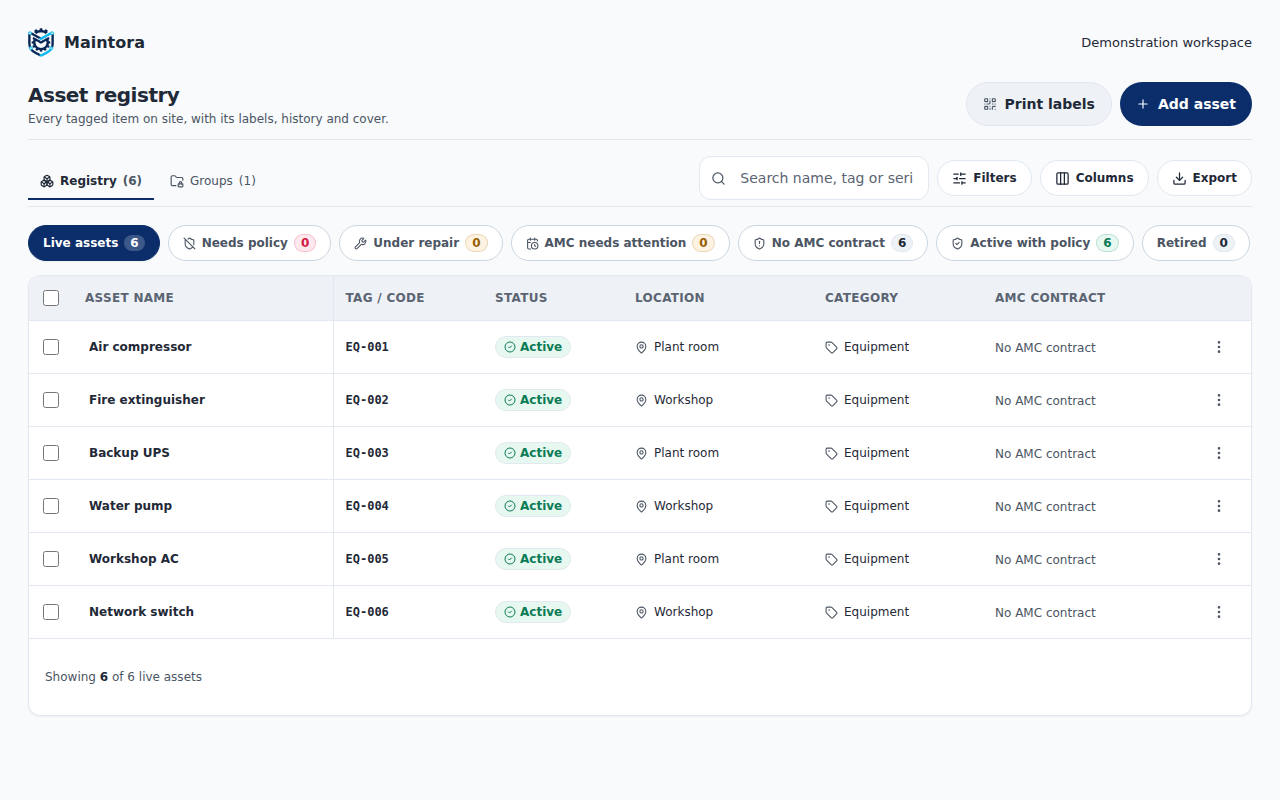Open the Network switch asset name

(141, 612)
